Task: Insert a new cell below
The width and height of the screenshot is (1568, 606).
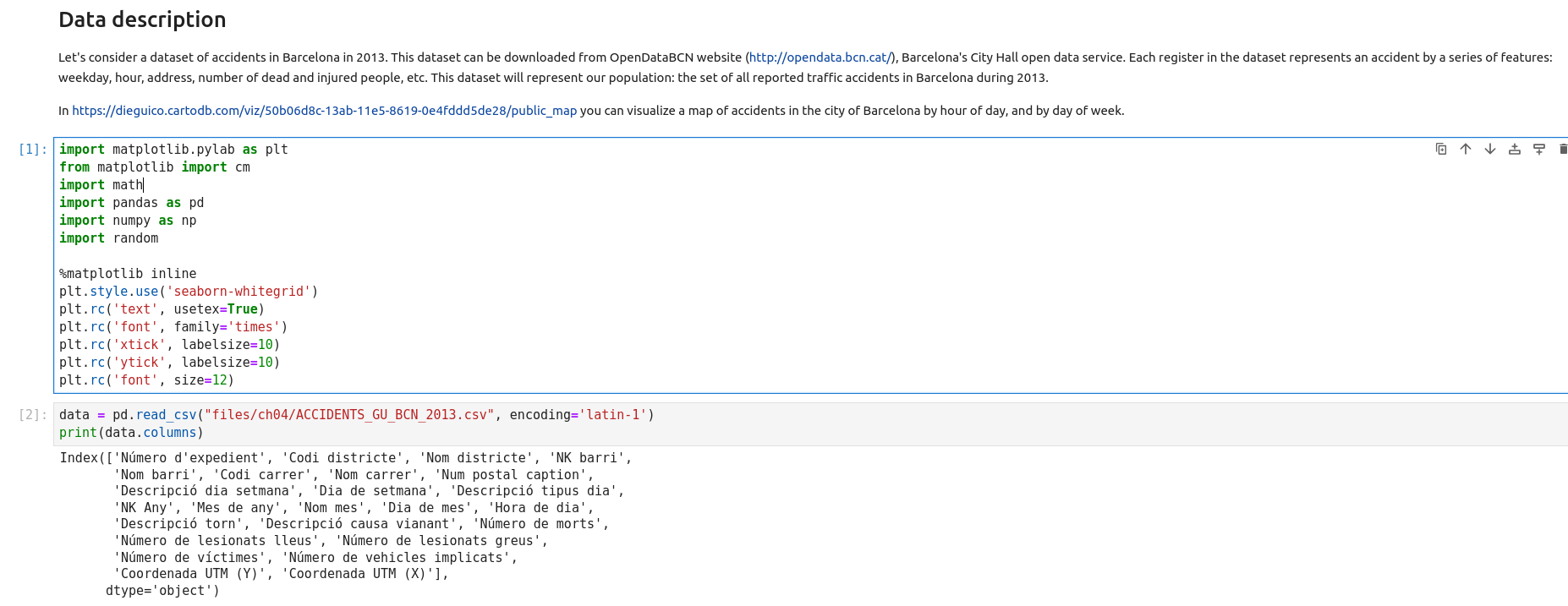Action: (x=1539, y=149)
